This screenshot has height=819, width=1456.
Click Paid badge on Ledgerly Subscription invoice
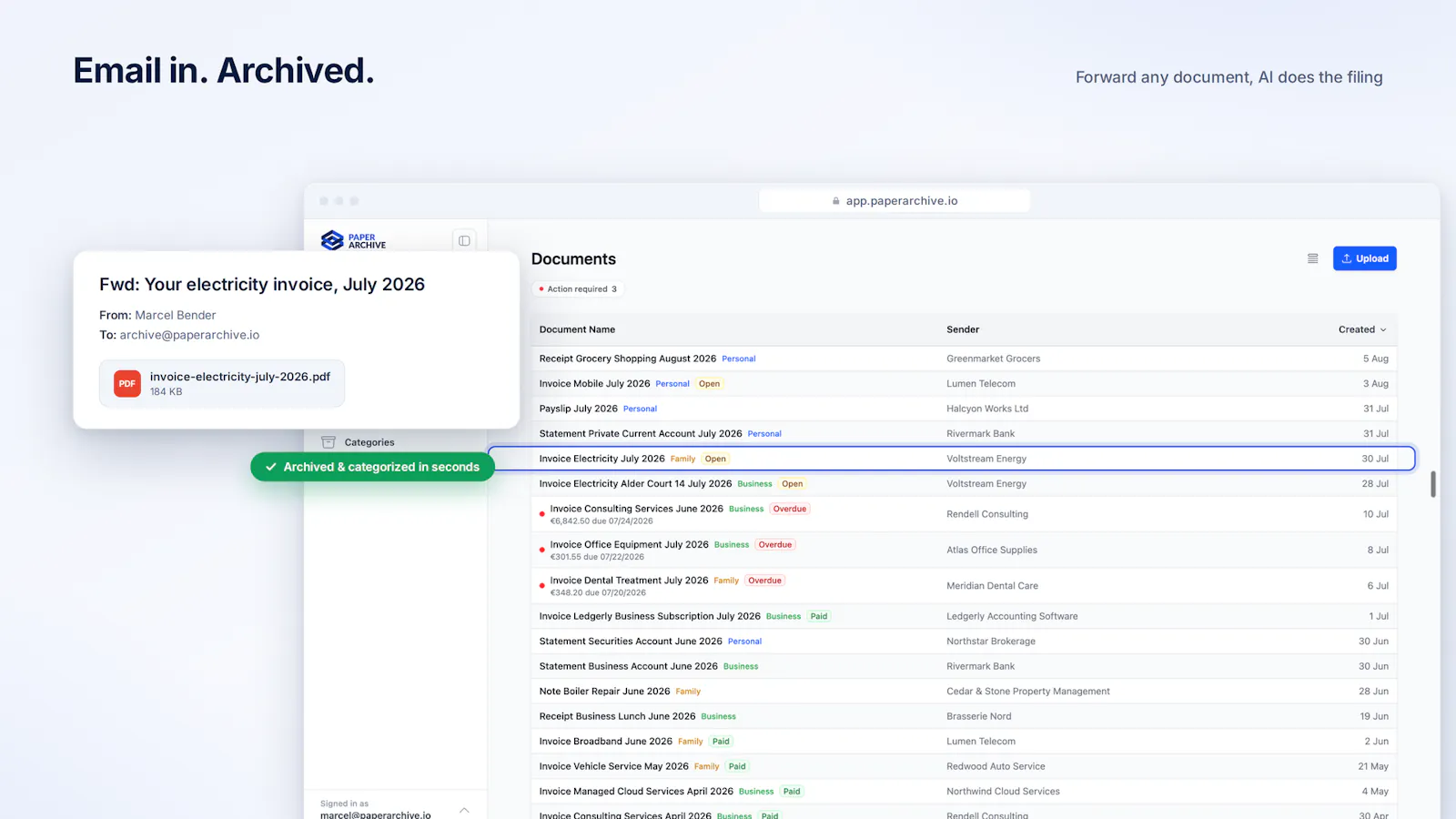point(819,616)
